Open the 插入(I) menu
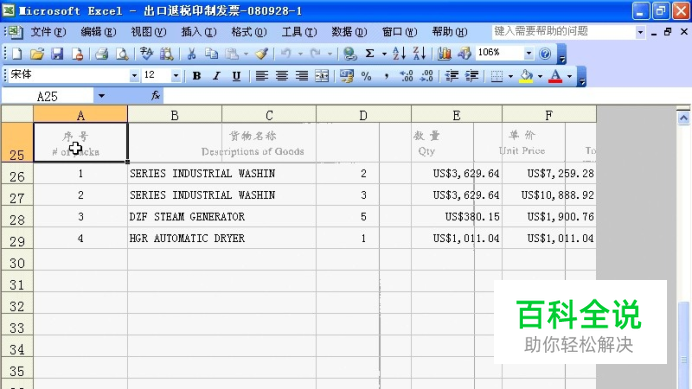This screenshot has height=389, width=692. [x=199, y=32]
